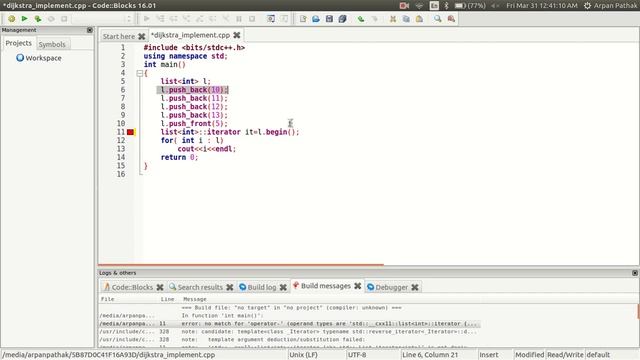
Task: Click the Build and run icon
Action: pos(38,19)
